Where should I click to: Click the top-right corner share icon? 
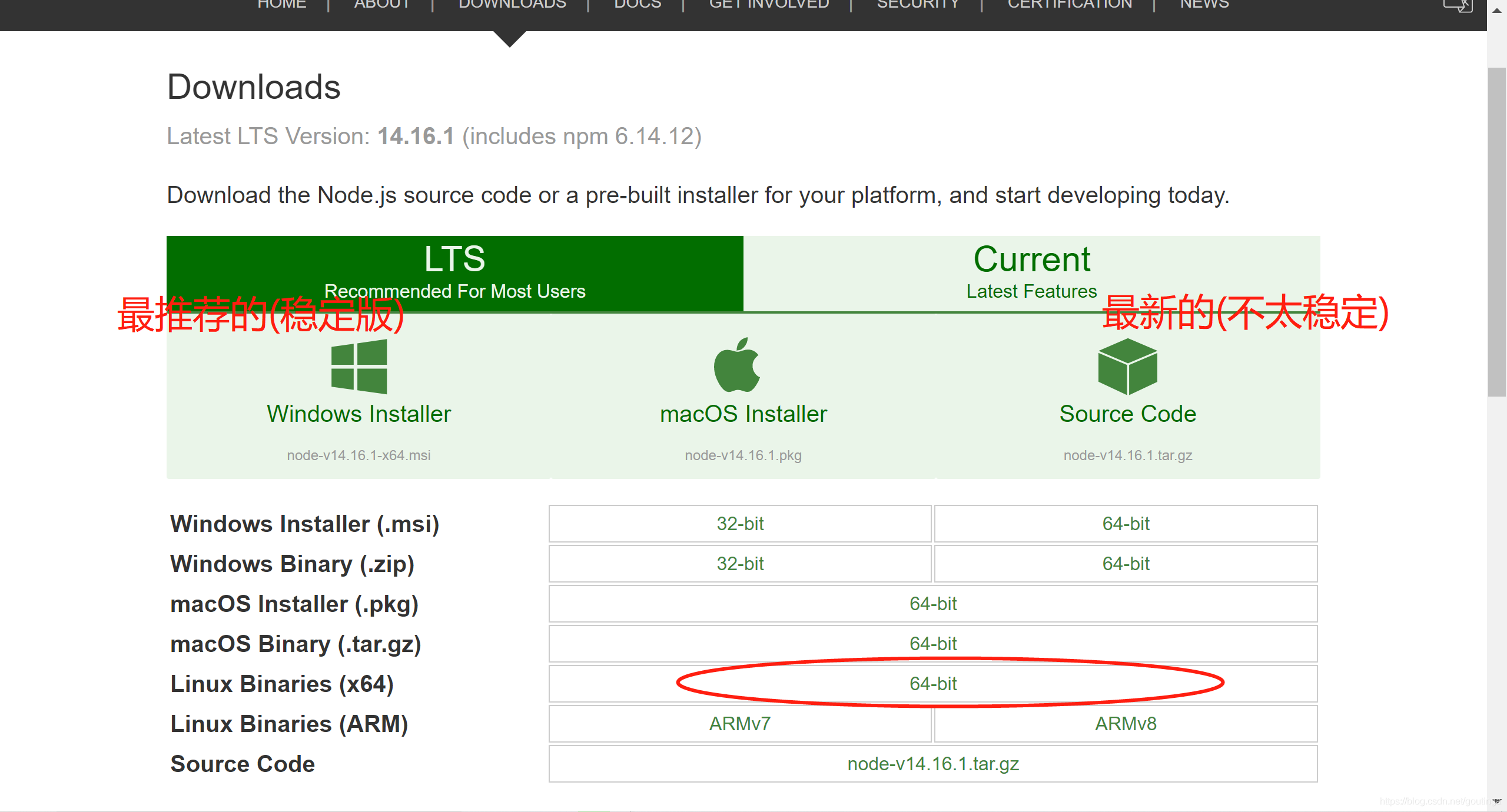[1458, 6]
